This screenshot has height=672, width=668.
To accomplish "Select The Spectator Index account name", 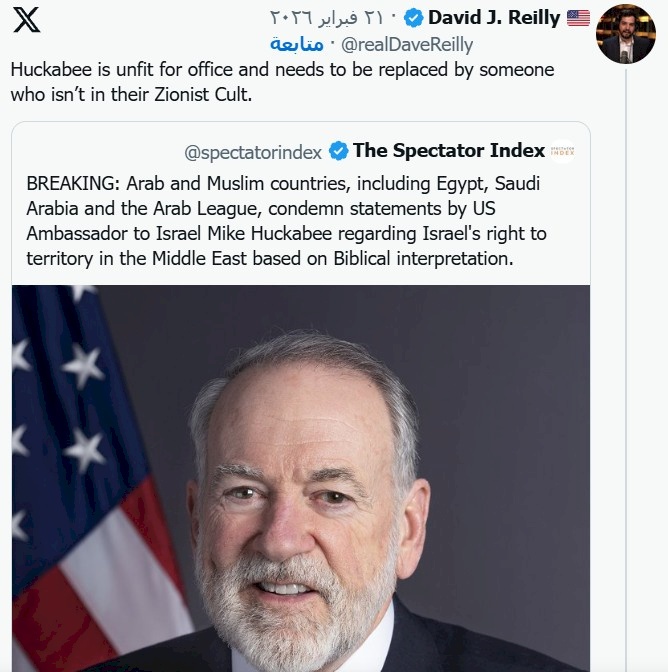I will pos(449,151).
